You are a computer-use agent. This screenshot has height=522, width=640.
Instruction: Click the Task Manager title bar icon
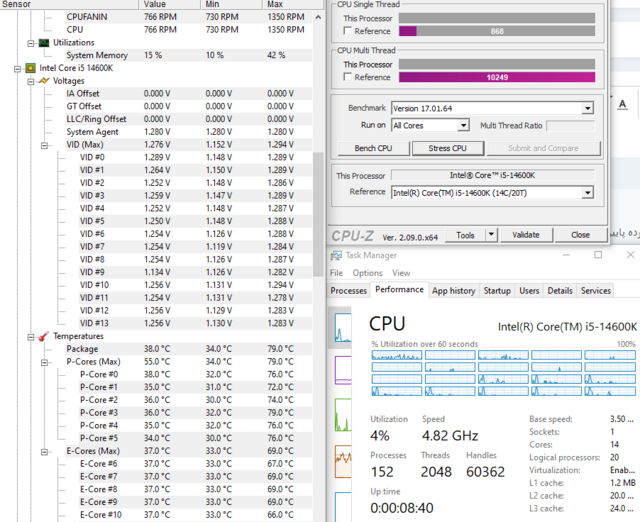tap(338, 256)
